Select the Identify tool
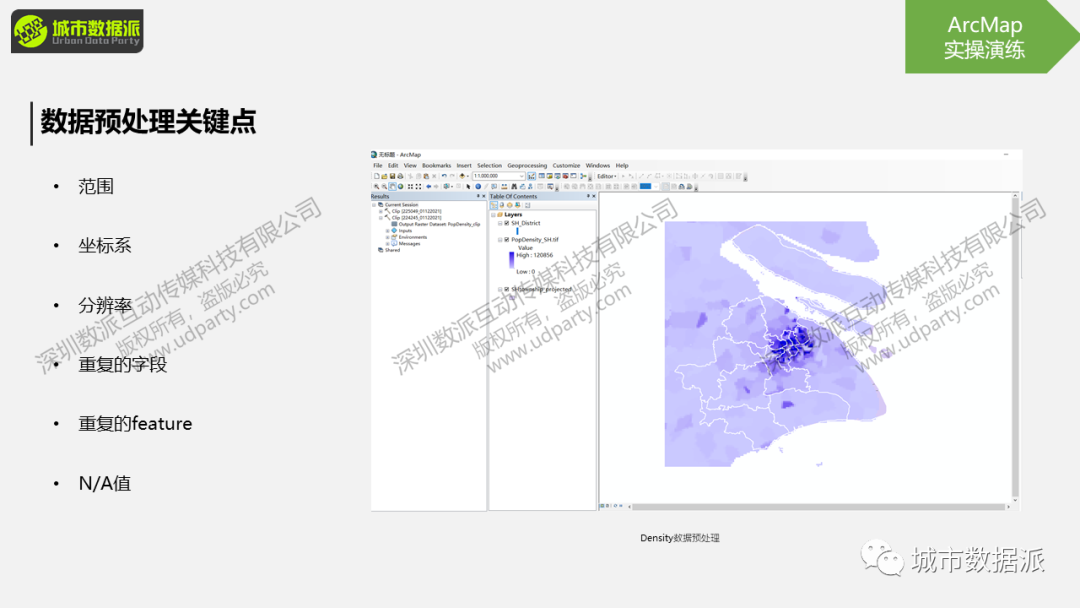 (478, 187)
